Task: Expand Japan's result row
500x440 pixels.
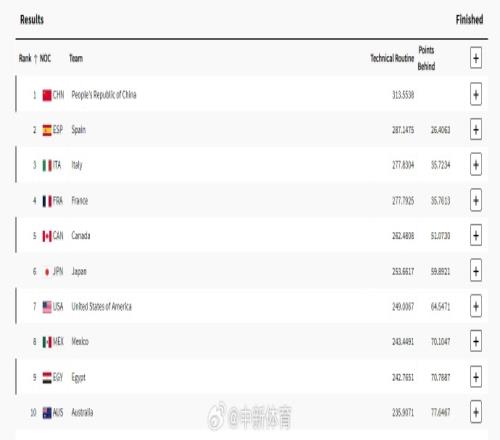Action: tap(476, 271)
